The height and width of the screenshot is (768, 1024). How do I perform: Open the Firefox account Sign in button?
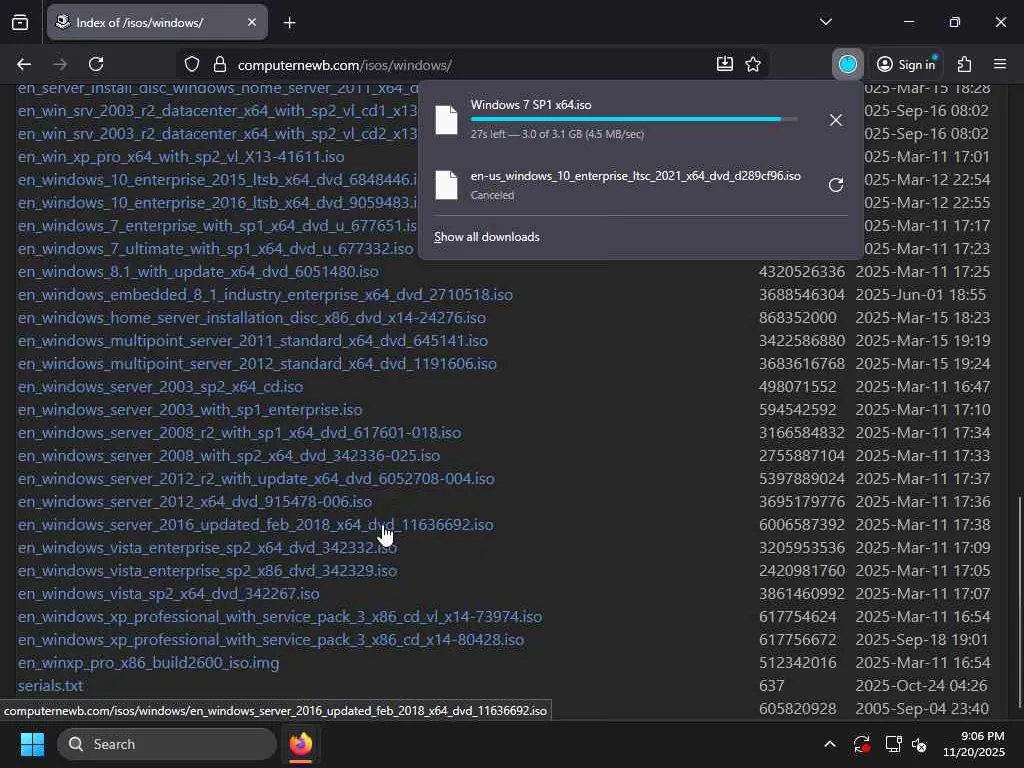click(906, 64)
